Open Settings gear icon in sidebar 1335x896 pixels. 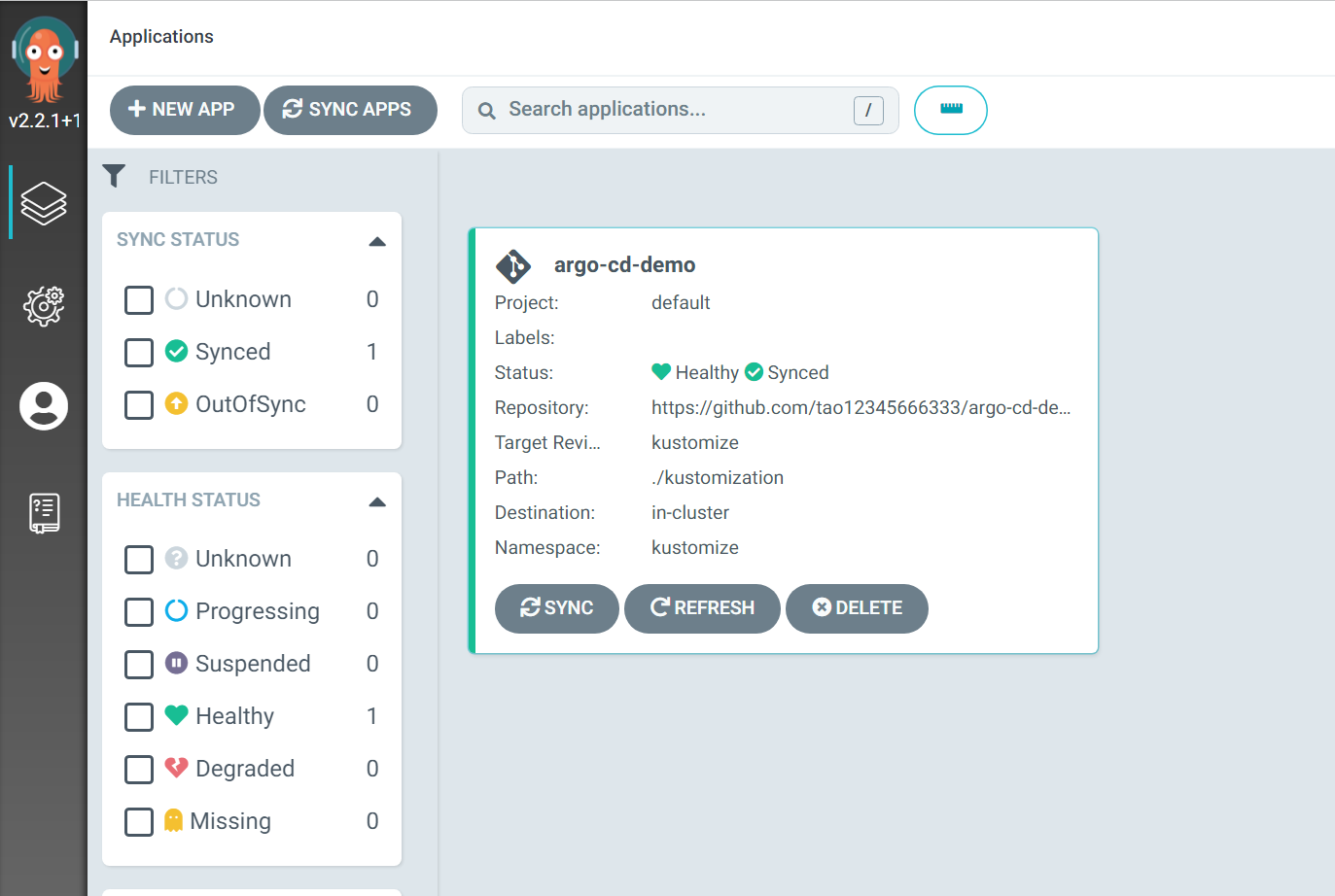point(44,306)
